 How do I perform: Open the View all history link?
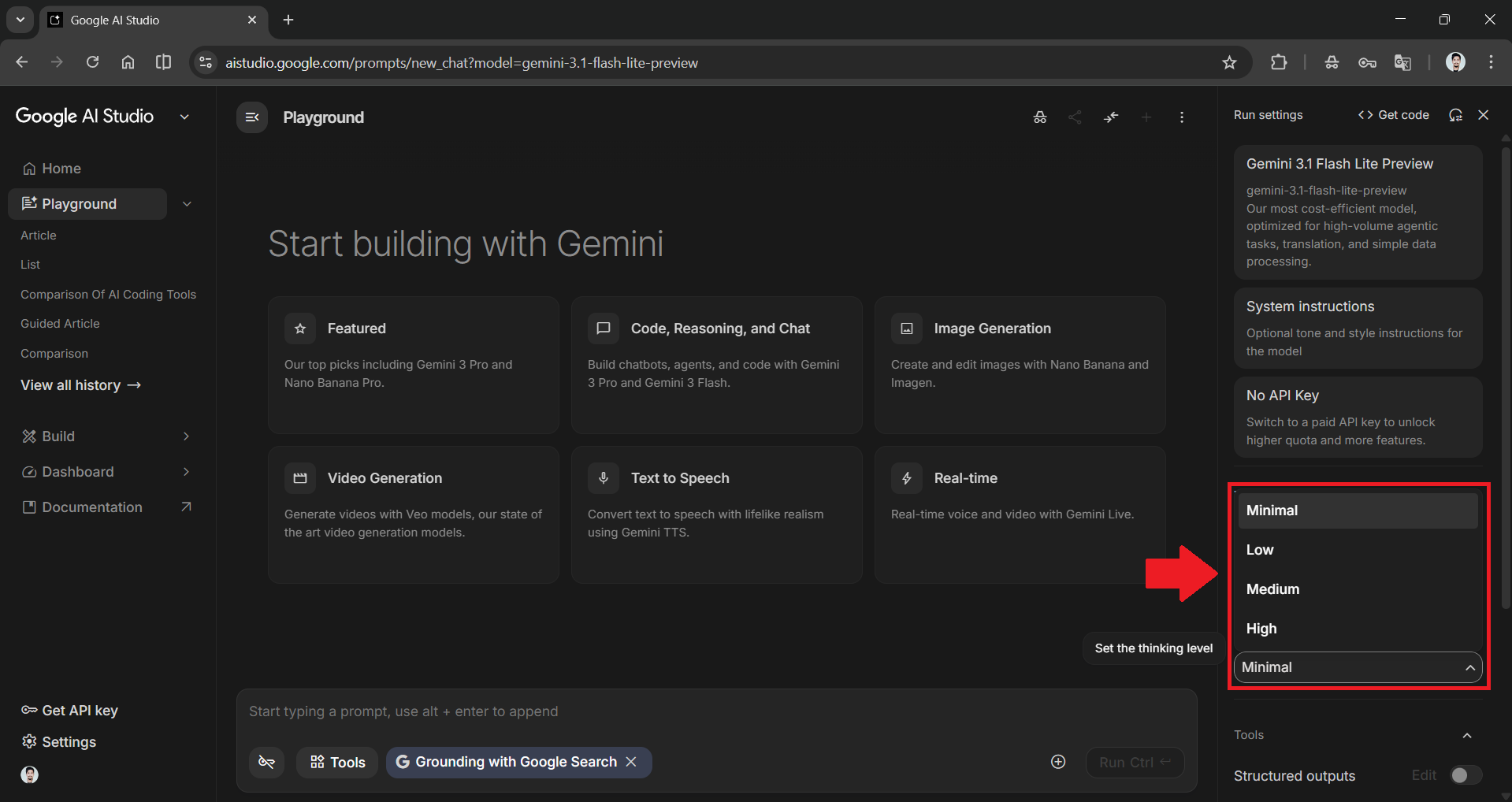coord(80,385)
